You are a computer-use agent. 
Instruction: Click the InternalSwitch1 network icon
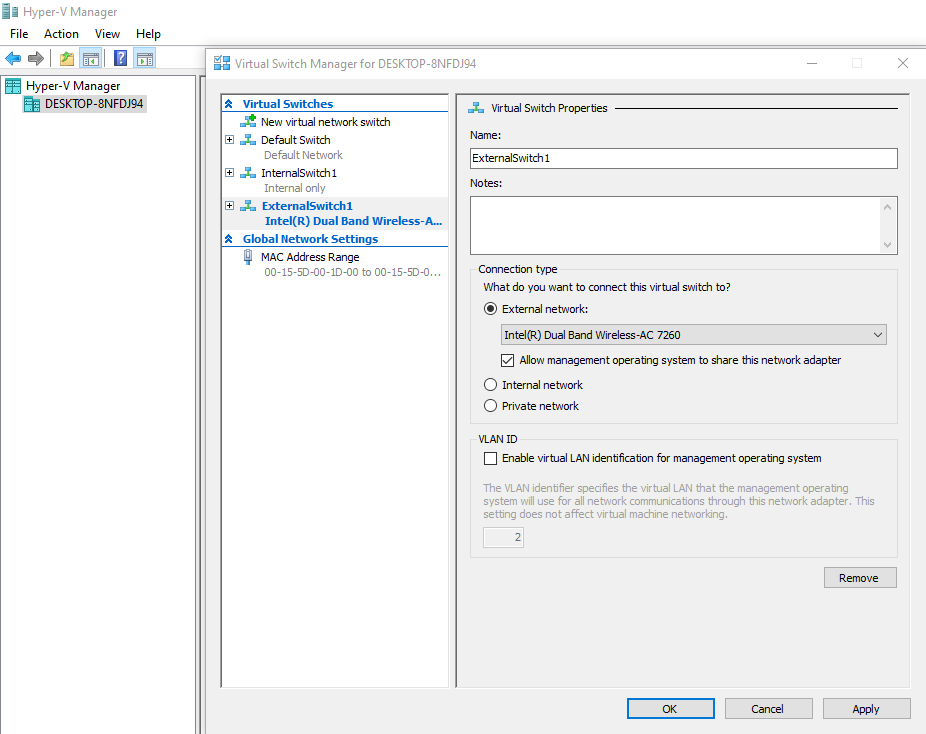coord(248,173)
